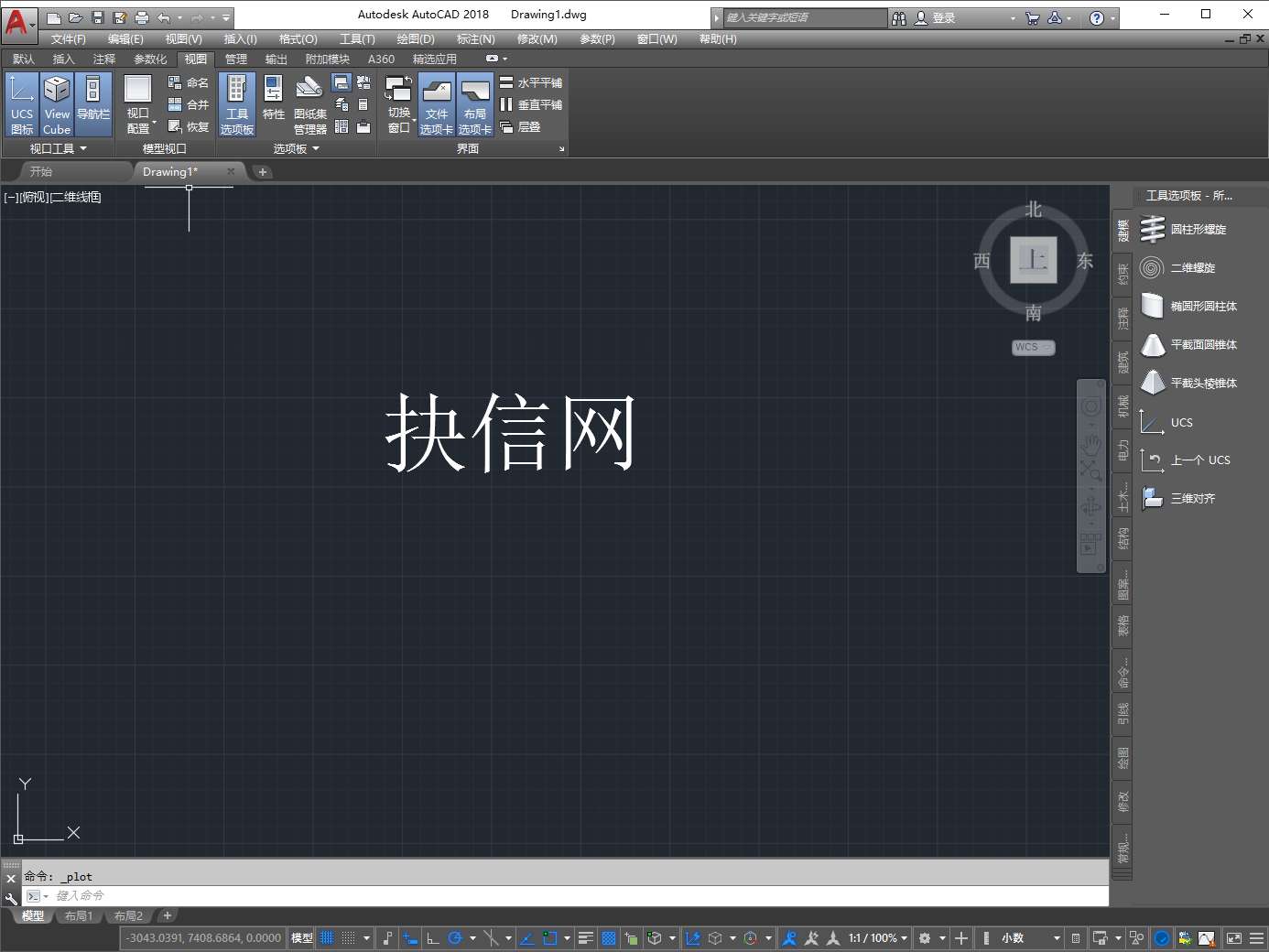The width and height of the screenshot is (1269, 952).
Task: Open 视口配置 viewport configuration dropdown
Action: pos(138,105)
